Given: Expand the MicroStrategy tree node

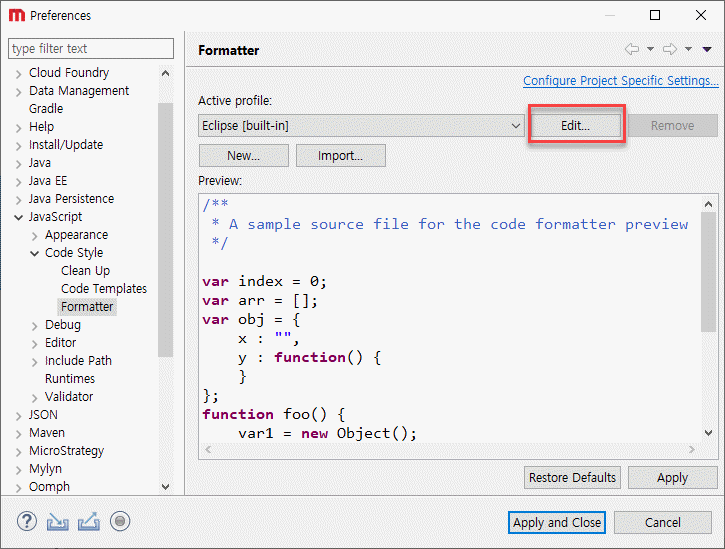Looking at the screenshot, I should [x=18, y=452].
